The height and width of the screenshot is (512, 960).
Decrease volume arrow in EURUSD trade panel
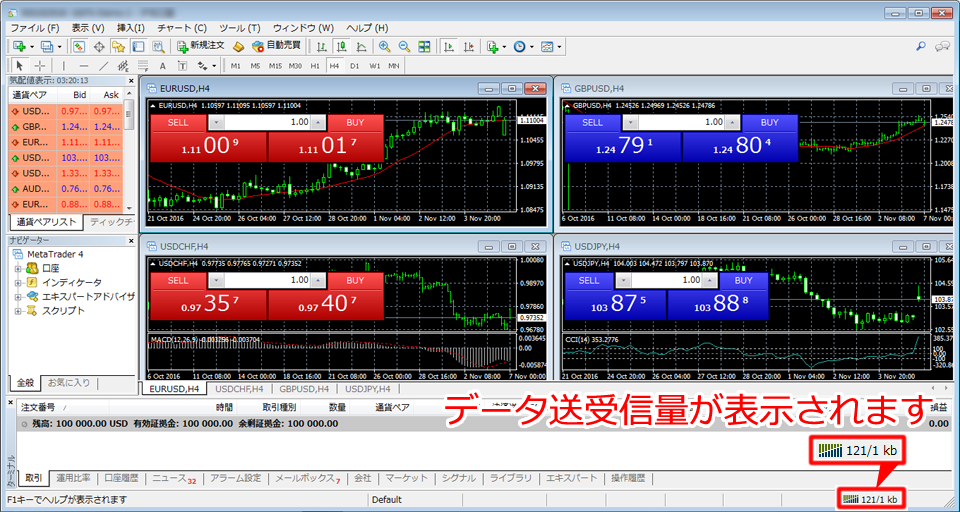[216, 122]
